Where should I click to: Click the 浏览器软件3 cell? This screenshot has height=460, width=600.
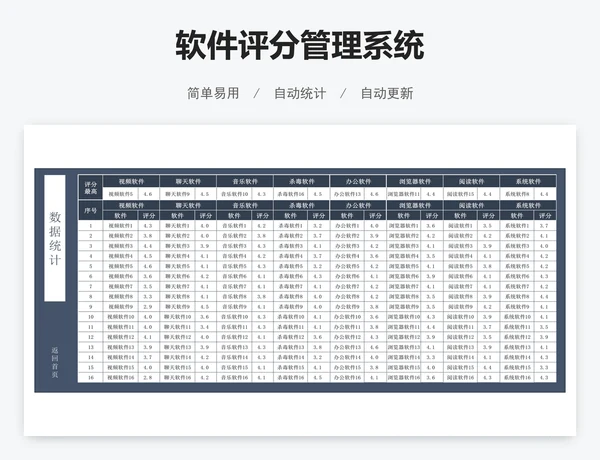click(x=404, y=246)
